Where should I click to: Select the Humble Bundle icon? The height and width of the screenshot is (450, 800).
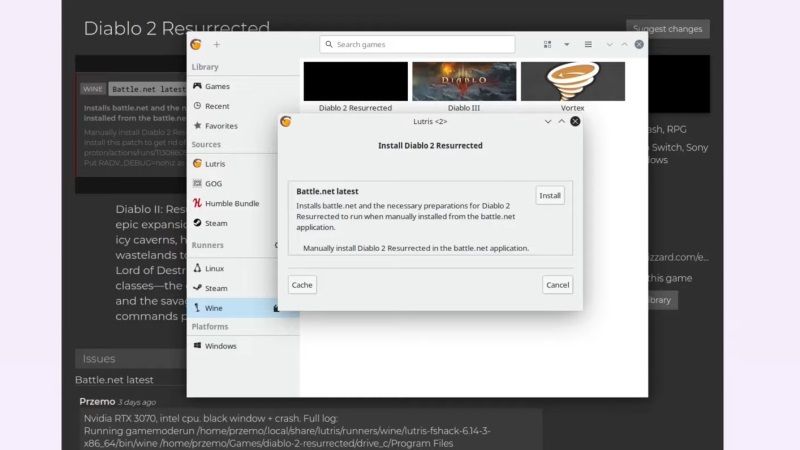point(197,203)
